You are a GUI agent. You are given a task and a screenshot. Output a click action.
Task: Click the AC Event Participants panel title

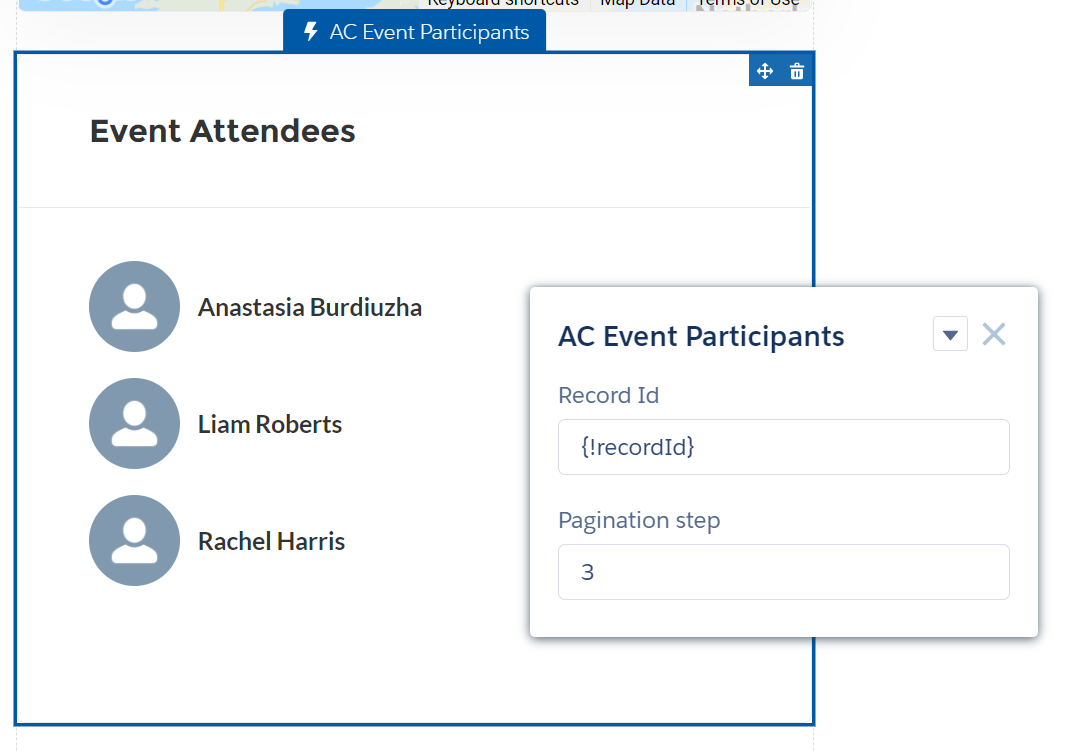701,336
